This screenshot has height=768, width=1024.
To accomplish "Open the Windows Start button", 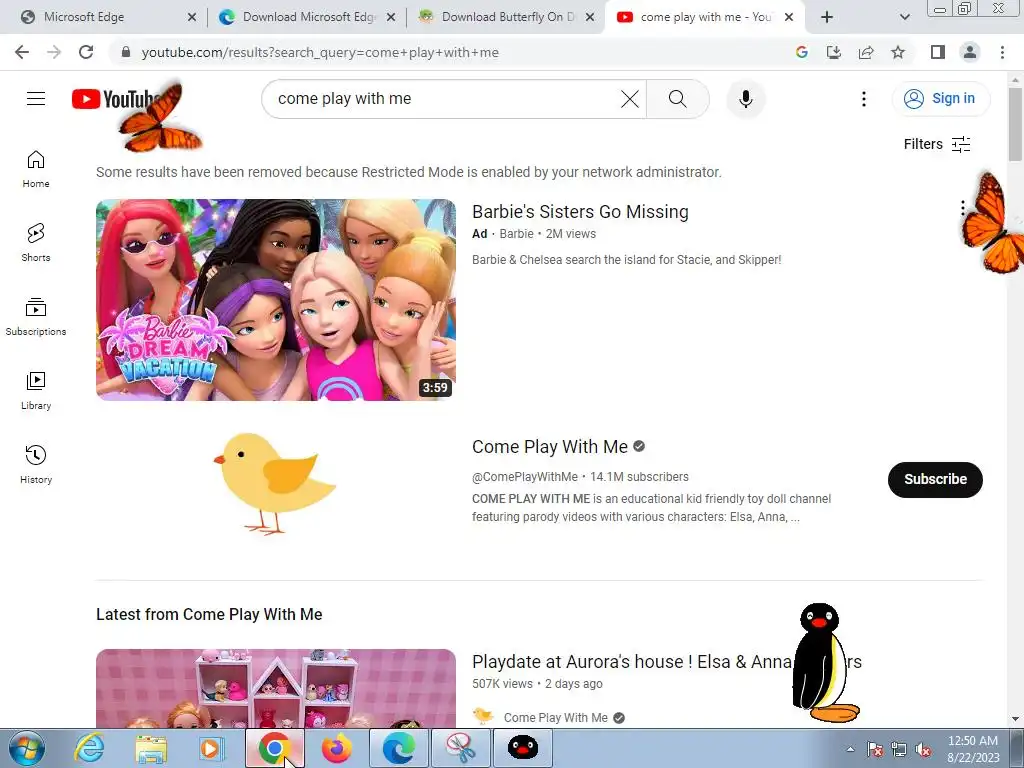I will coord(26,748).
